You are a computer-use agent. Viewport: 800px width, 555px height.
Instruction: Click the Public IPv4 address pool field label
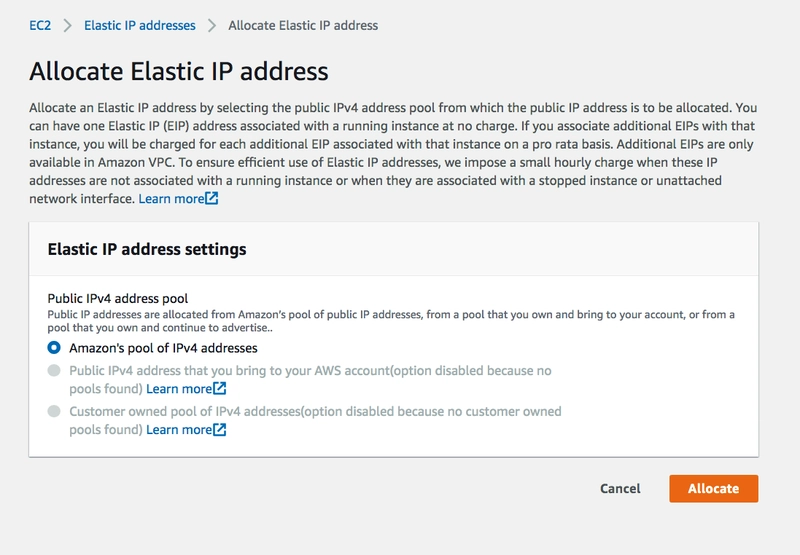(x=118, y=298)
